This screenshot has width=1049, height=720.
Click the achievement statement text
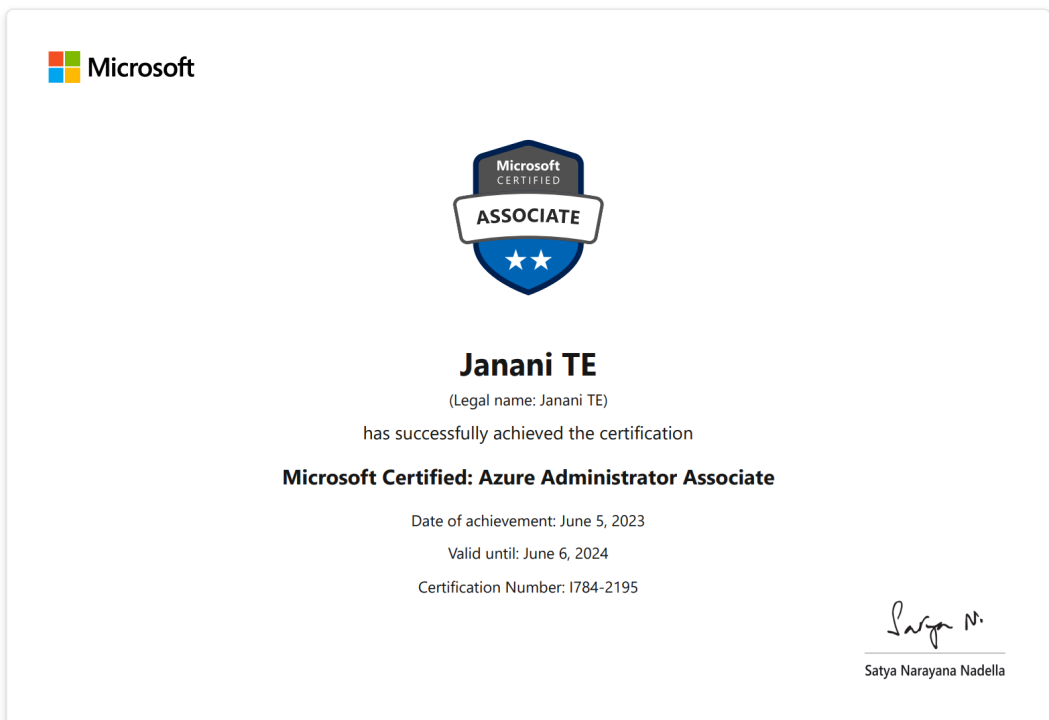point(527,433)
